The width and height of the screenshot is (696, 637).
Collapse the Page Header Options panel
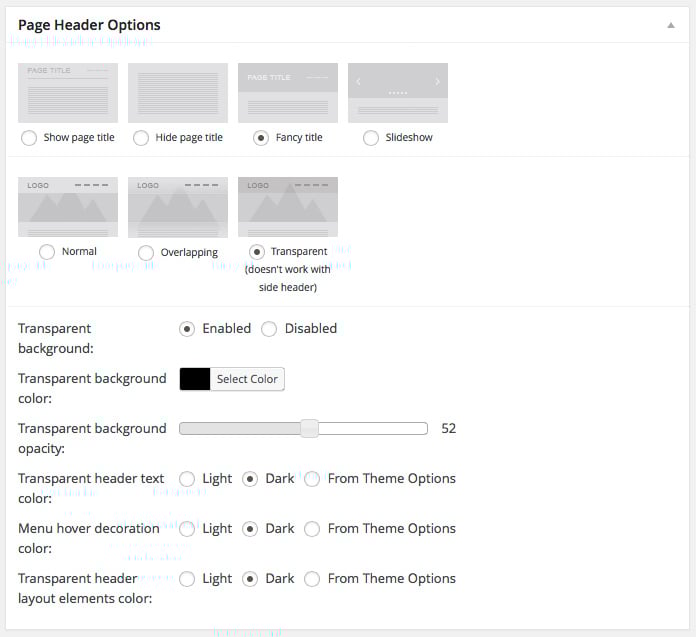(671, 25)
